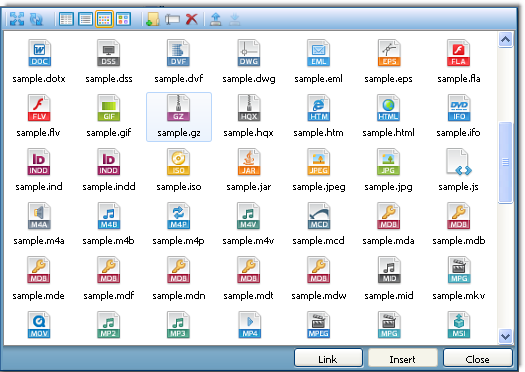Image resolution: width=525 pixels, height=372 pixels.
Task: Select the sample.m4p file
Action: click(178, 224)
